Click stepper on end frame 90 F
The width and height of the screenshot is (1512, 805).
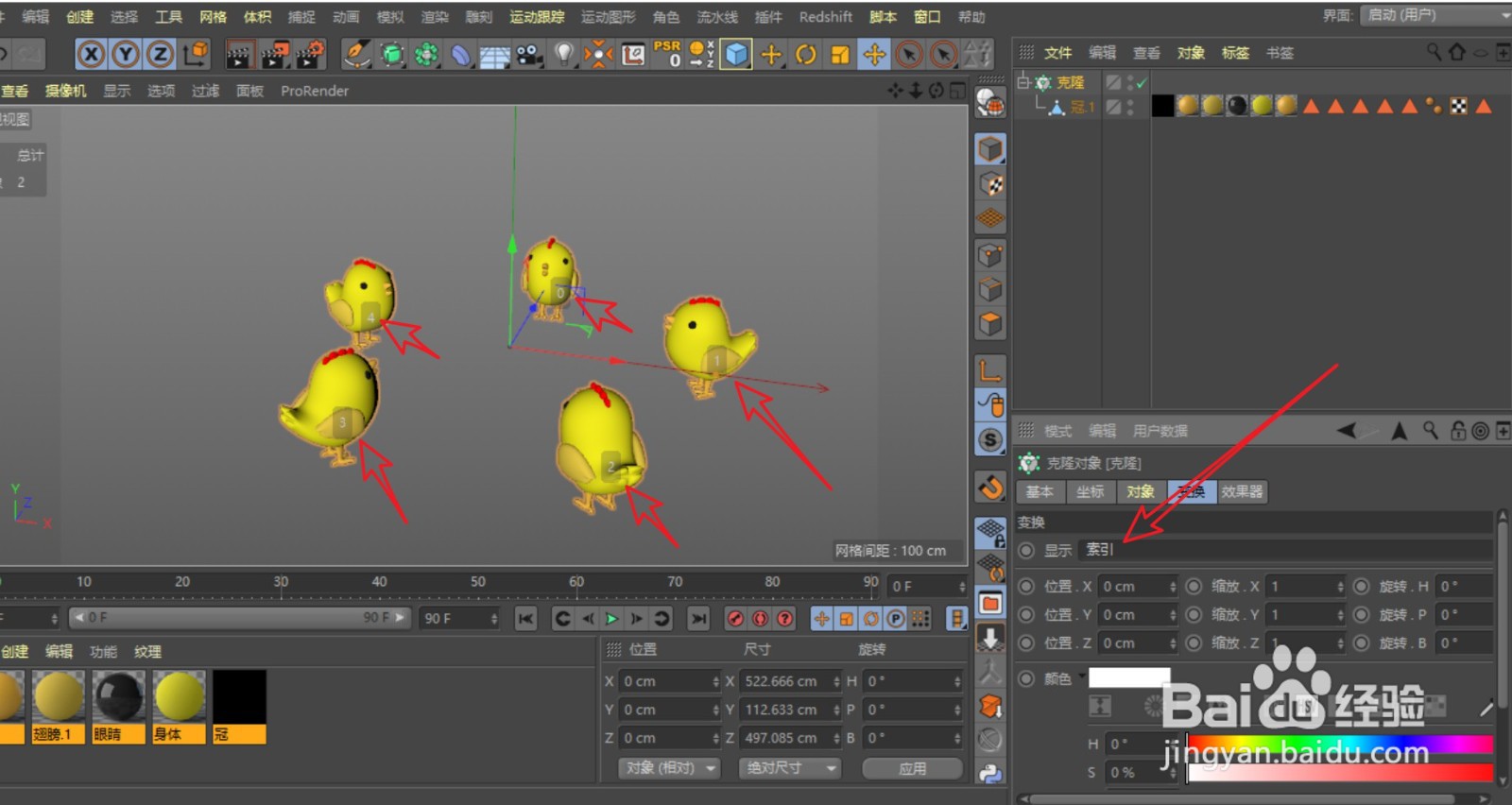(x=493, y=619)
